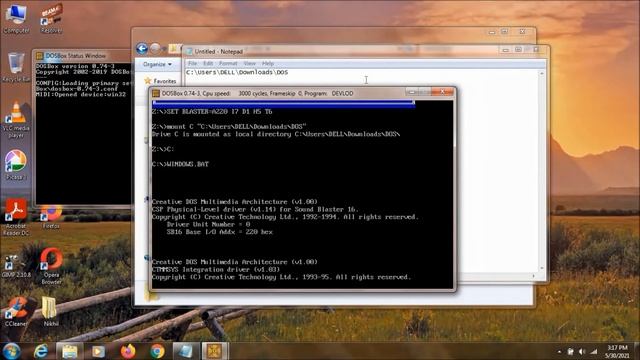Switch to DOSBox taskbar button
Screen dimensions: 640x360
coord(215,351)
